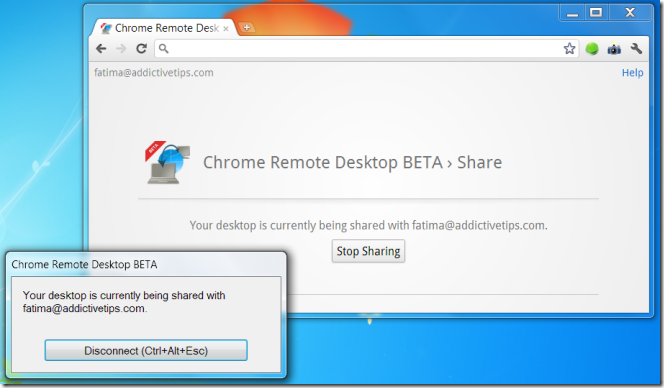664x388 pixels.
Task: Click the green circle extension icon
Action: [592, 49]
